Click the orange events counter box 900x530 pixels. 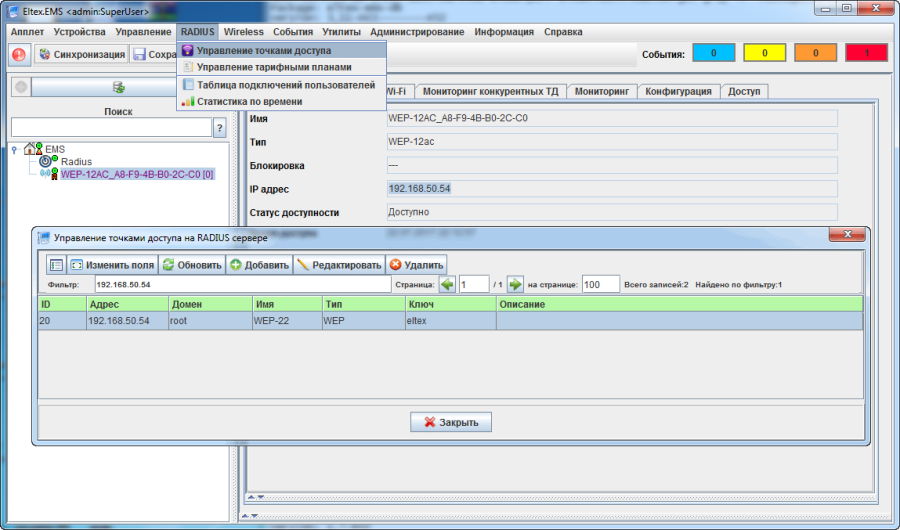(816, 53)
